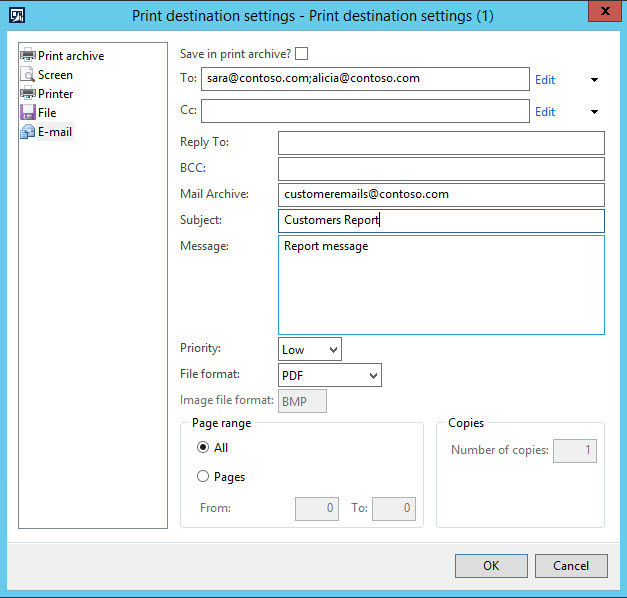Click the E-mail envelope icon
This screenshot has height=598, width=627.
28,132
